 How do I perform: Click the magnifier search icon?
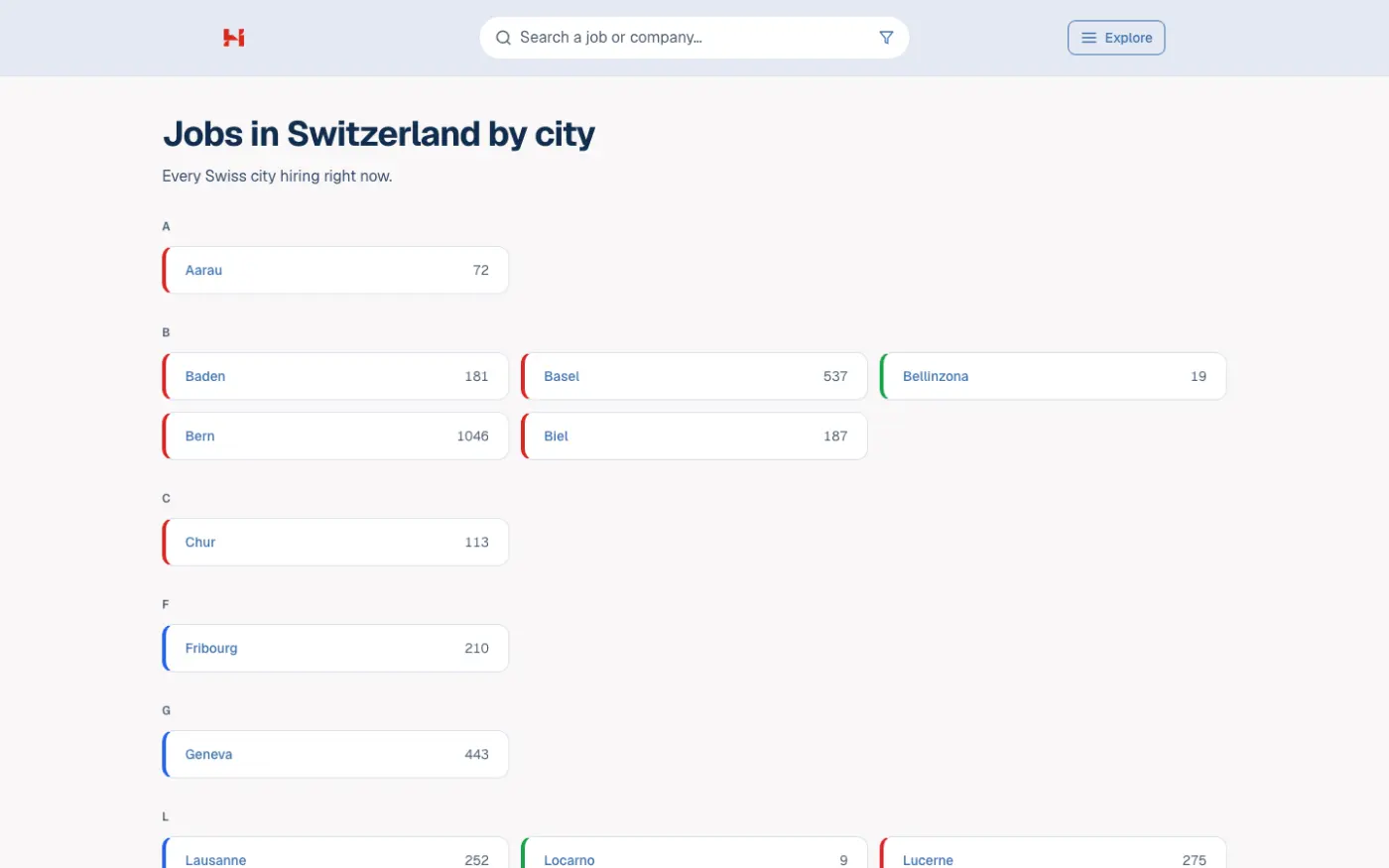(x=503, y=38)
